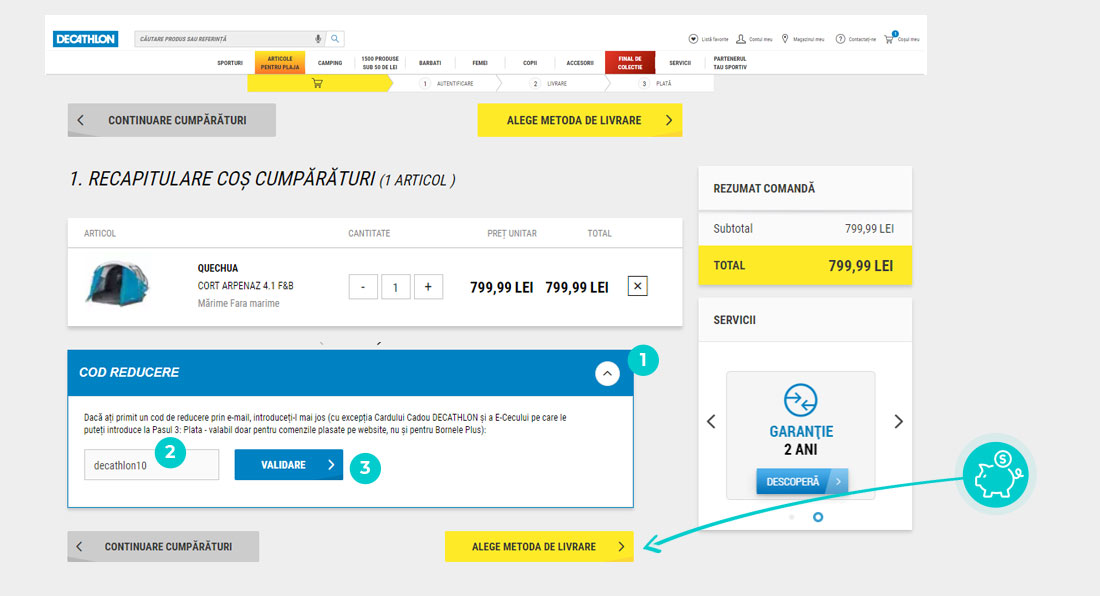Click Validare to apply discount code
1100x596 pixels.
(288, 465)
